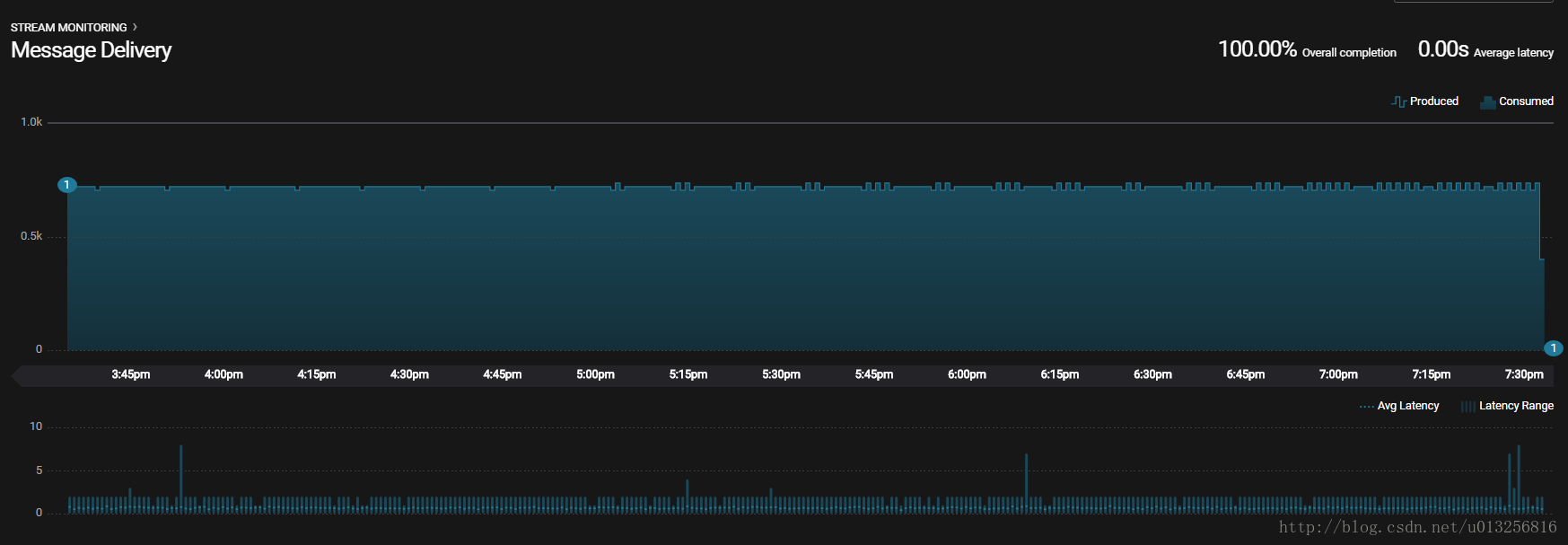Select 3:45pm on the time axis
Screen dimensions: 1568x545
(x=131, y=374)
